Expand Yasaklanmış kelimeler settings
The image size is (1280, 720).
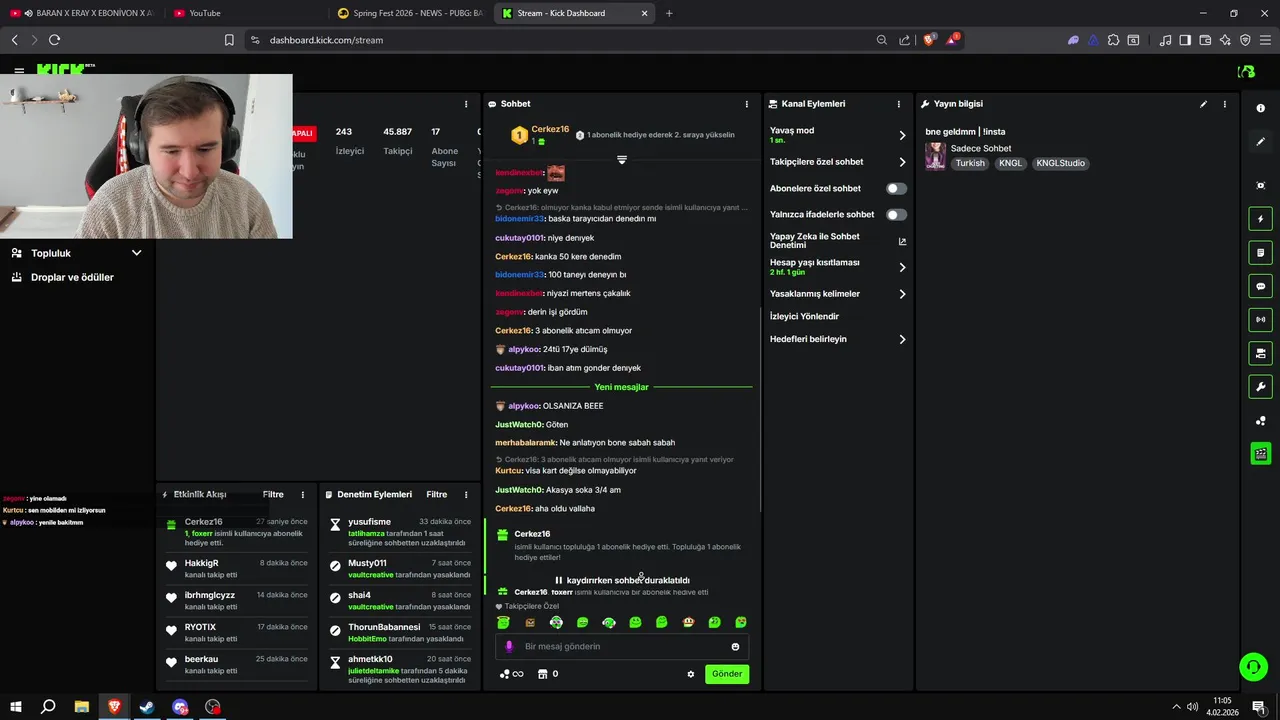902,294
